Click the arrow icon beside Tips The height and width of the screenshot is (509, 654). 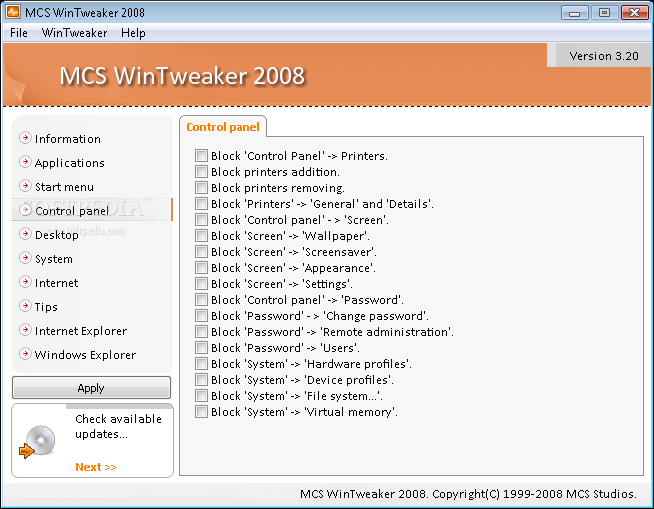[25, 306]
